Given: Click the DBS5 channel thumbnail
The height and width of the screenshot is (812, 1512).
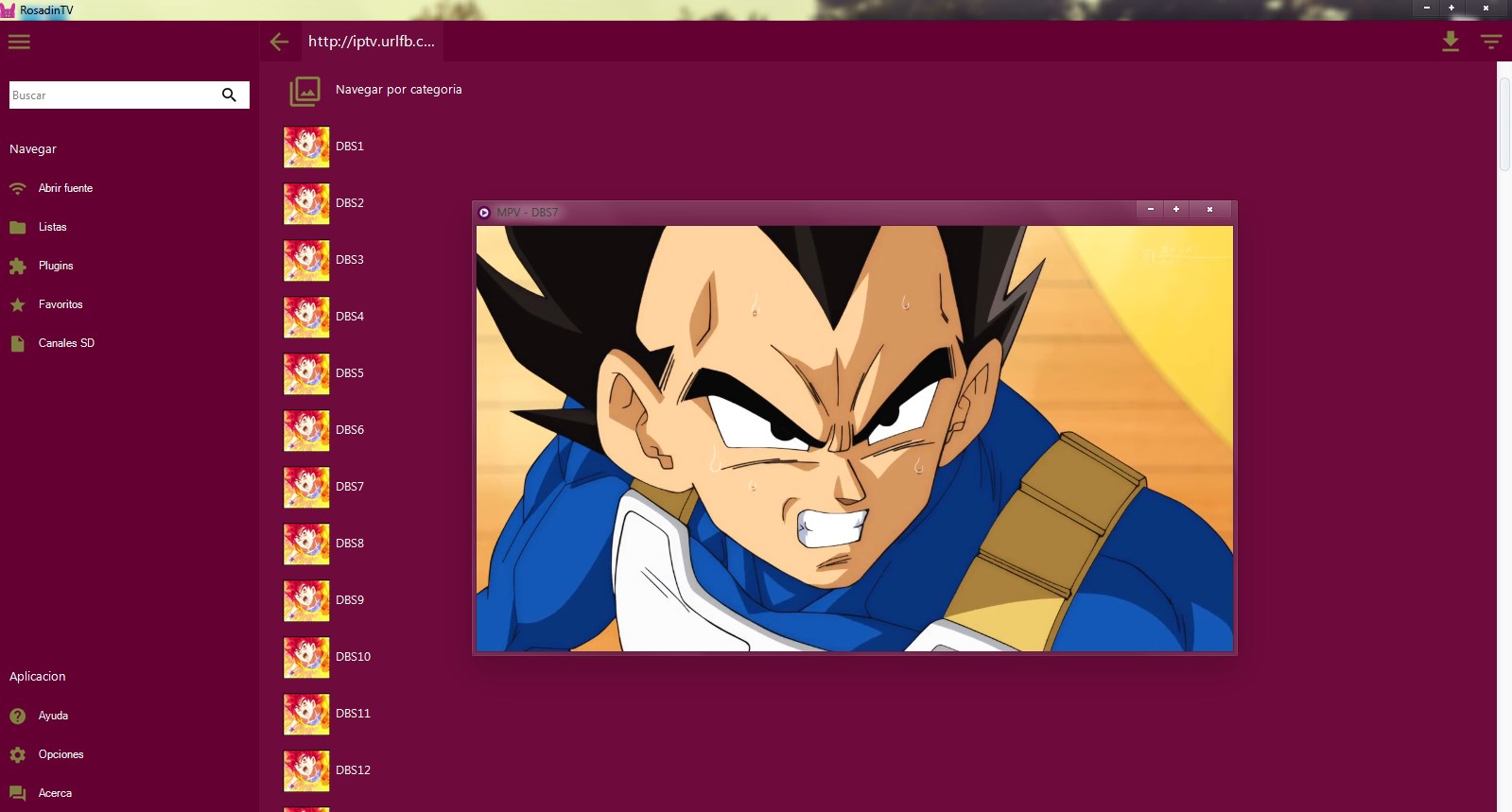Looking at the screenshot, I should (x=306, y=373).
